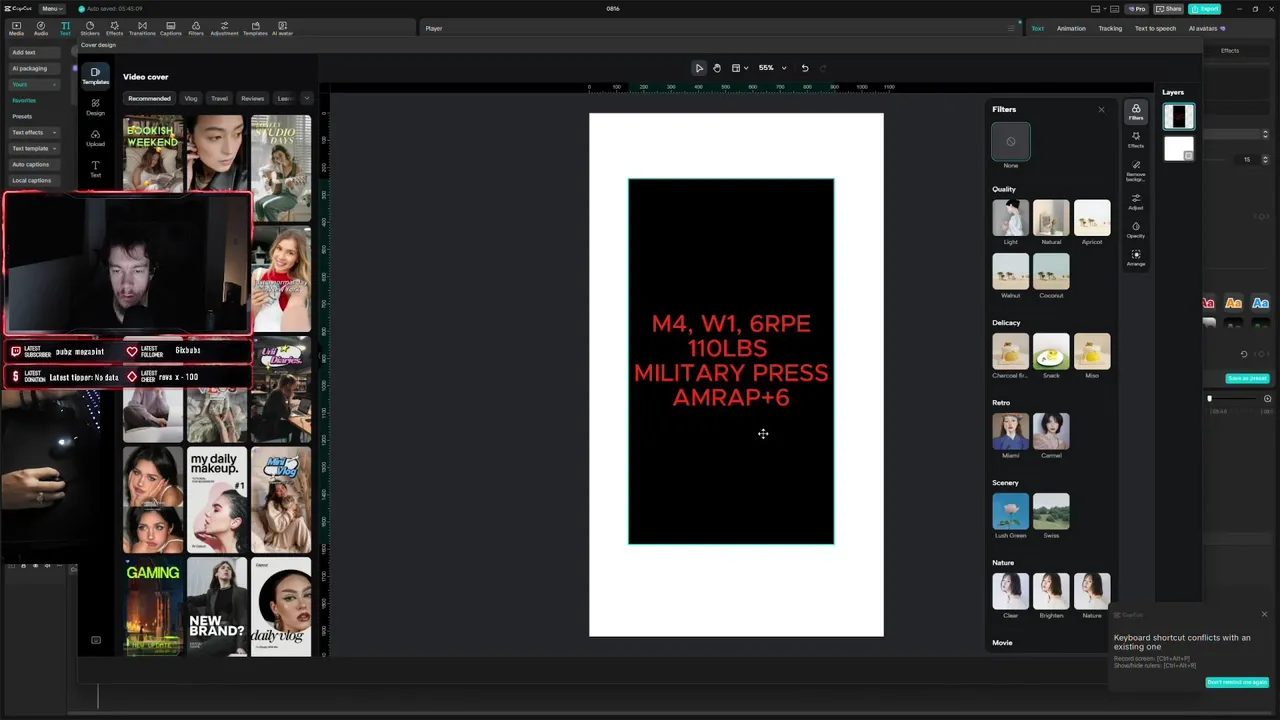Viewport: 1280px width, 720px height.
Task: Select Filters in the right tool strip
Action: 1136,112
